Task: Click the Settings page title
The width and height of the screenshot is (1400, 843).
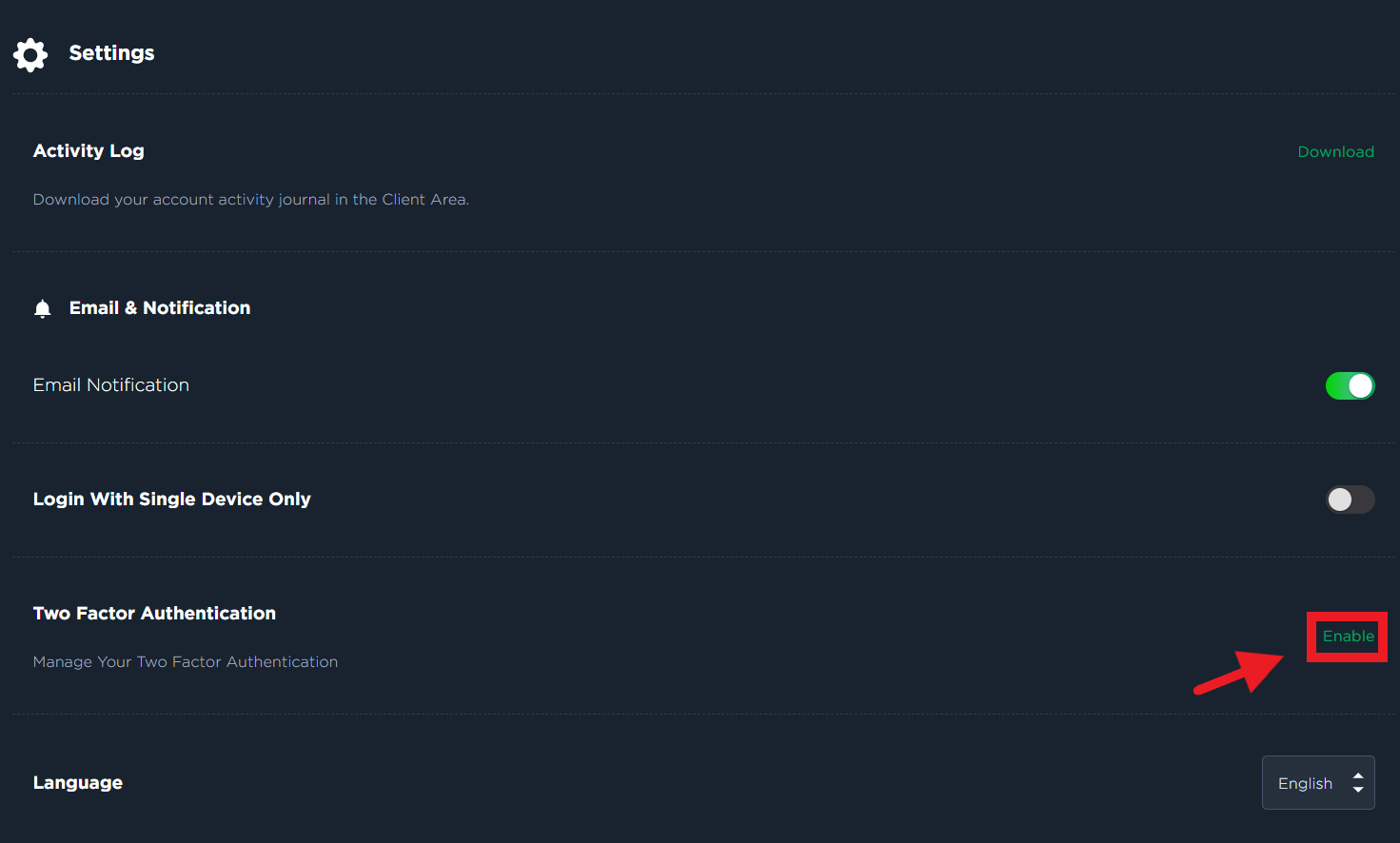Action: 111,53
